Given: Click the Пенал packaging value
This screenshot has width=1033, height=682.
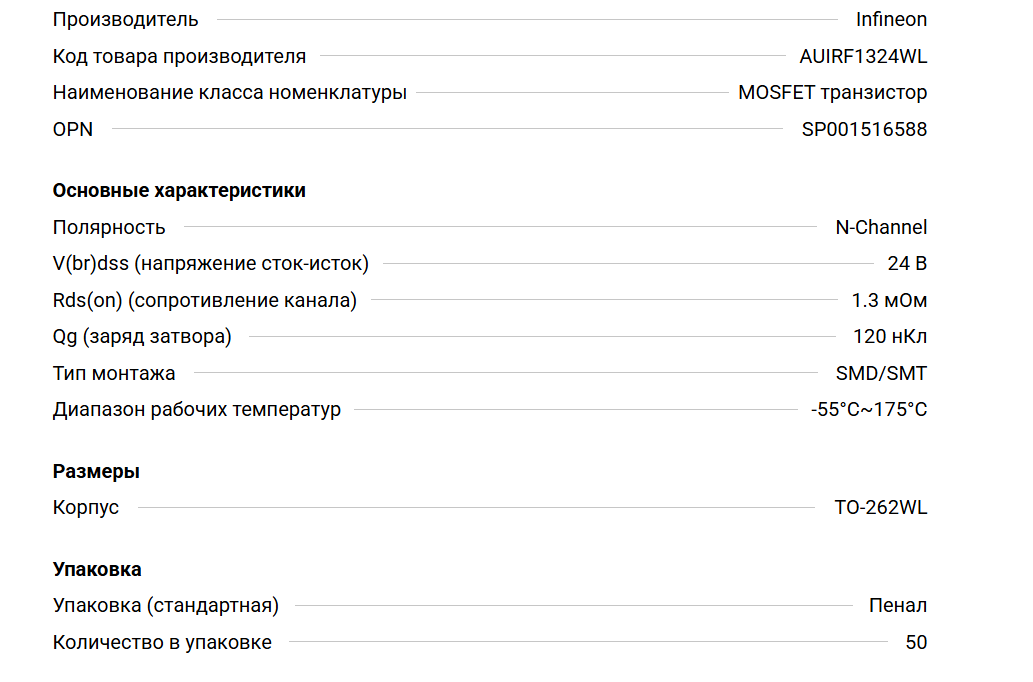Looking at the screenshot, I should pos(898,605).
